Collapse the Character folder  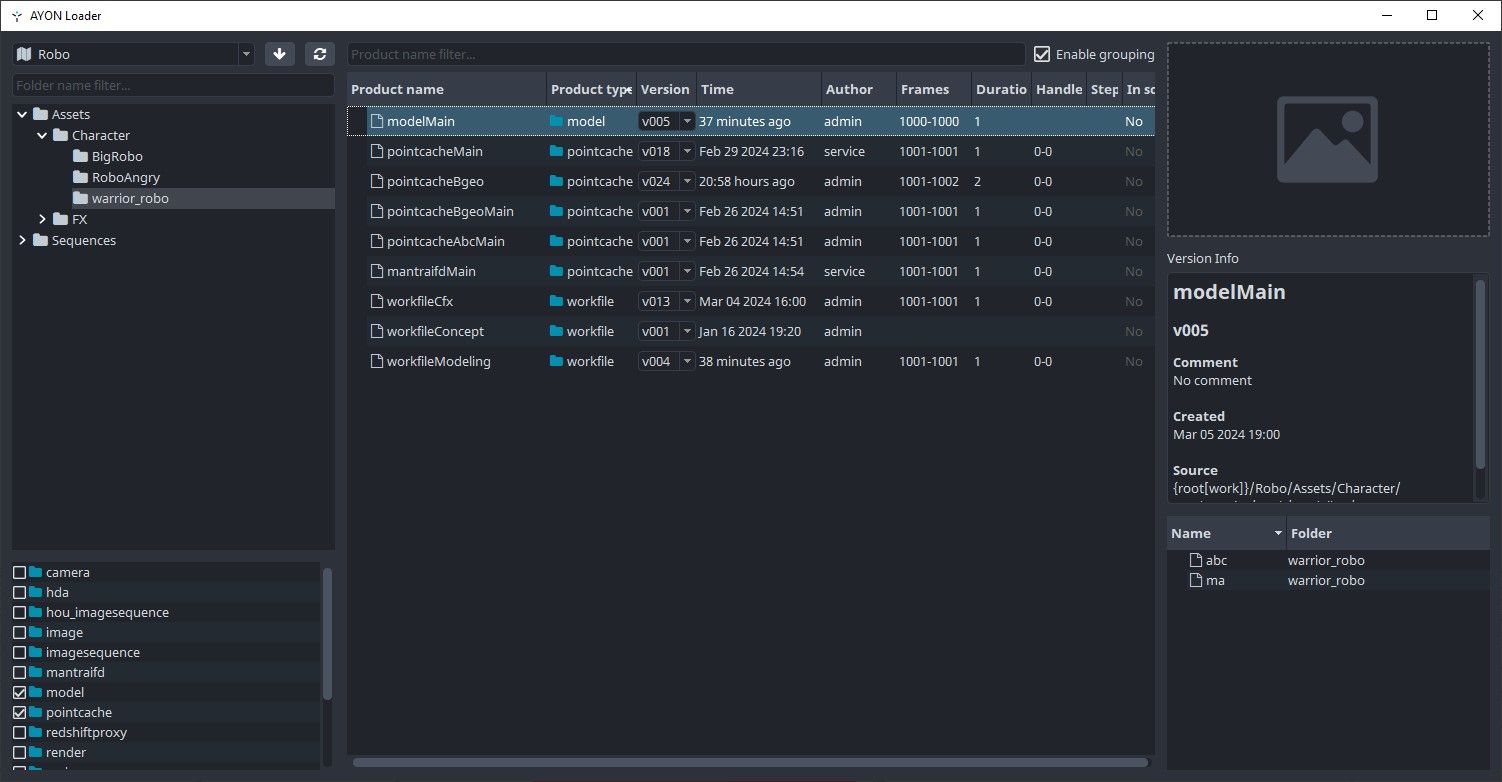tap(42, 135)
